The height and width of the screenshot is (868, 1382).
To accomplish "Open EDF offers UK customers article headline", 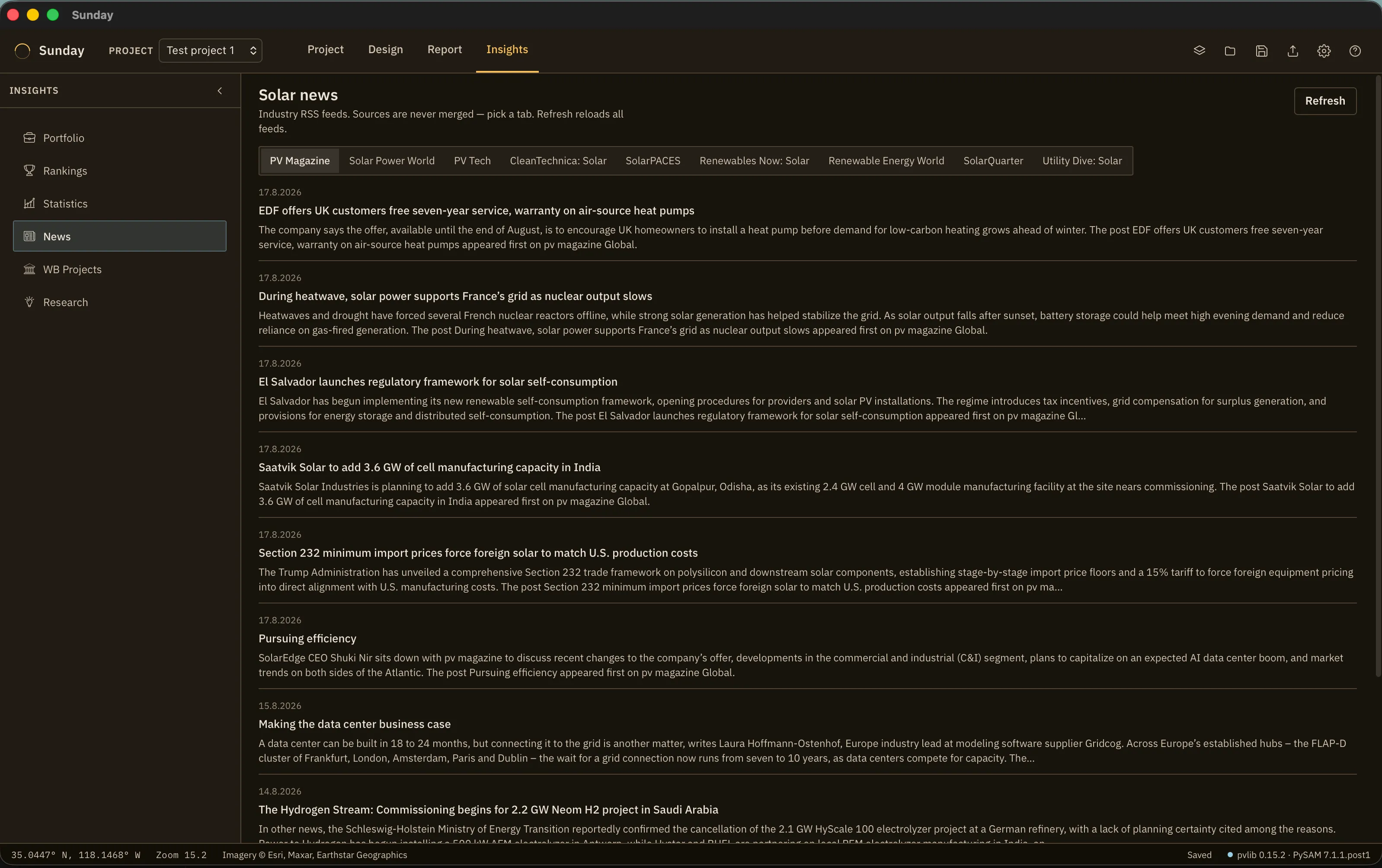I will coord(477,211).
